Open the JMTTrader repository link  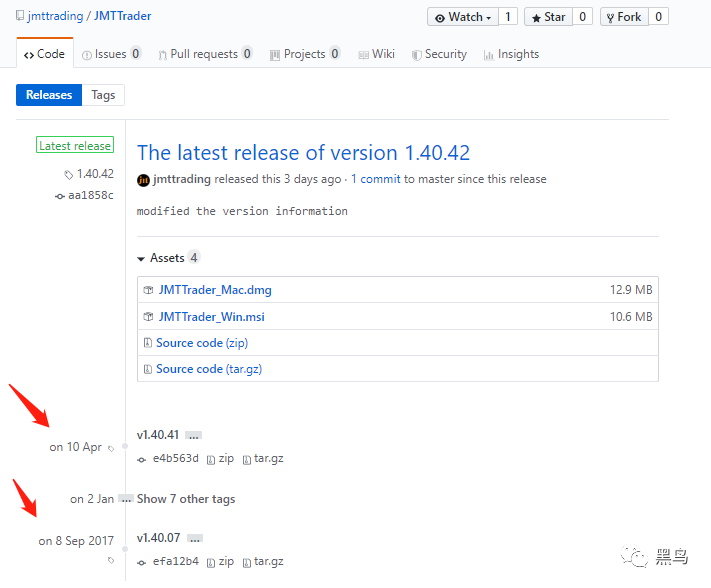[122, 16]
